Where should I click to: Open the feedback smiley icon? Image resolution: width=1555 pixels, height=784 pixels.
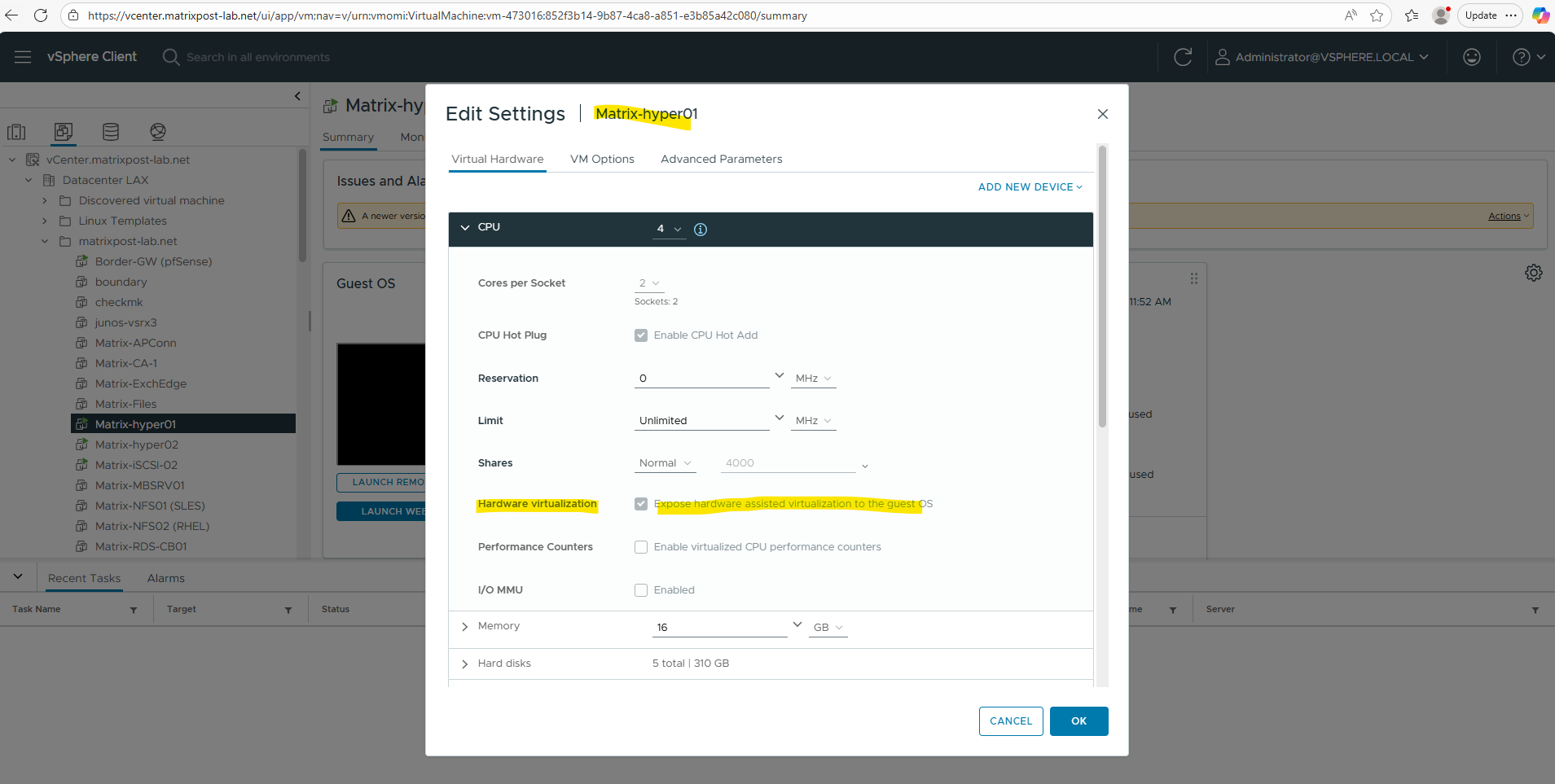point(1471,57)
